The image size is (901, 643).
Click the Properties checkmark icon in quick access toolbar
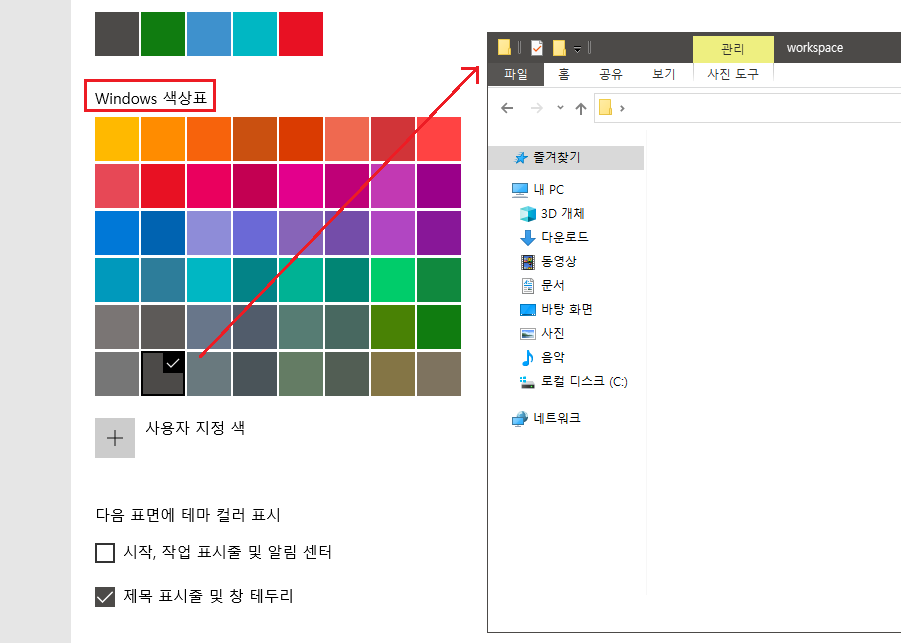click(x=537, y=48)
